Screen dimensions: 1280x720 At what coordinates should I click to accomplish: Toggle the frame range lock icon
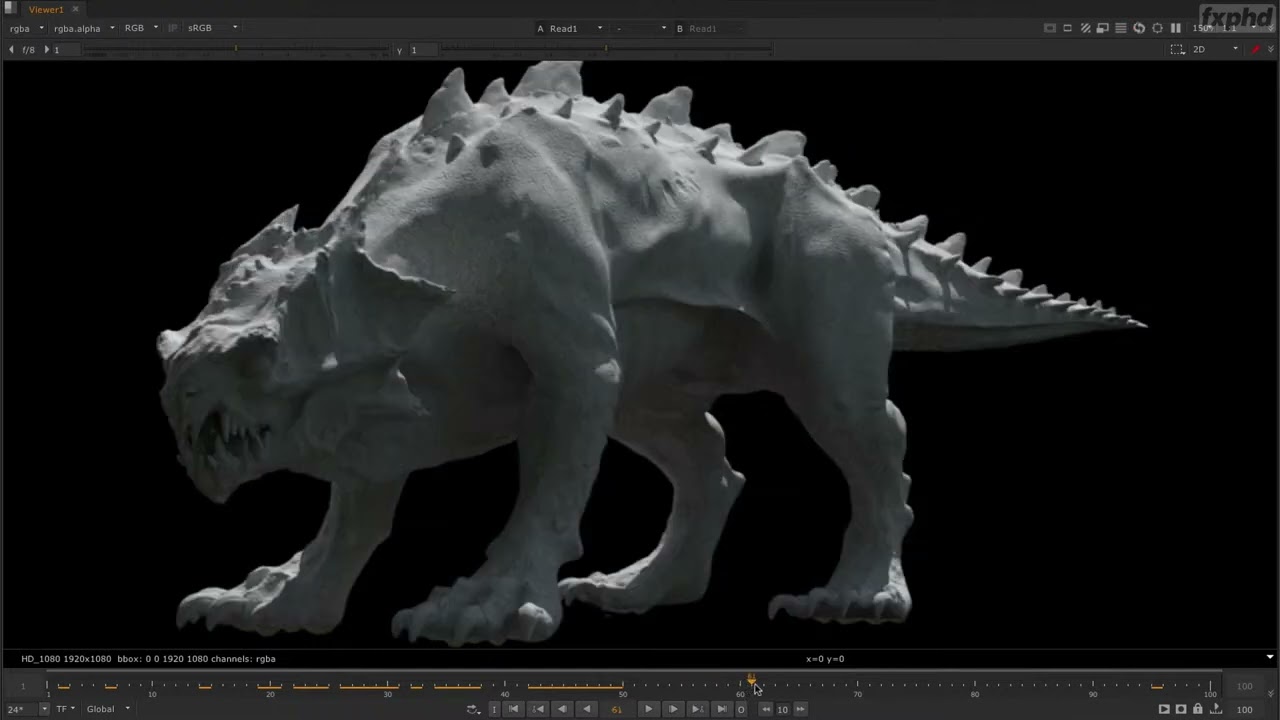tap(1198, 709)
